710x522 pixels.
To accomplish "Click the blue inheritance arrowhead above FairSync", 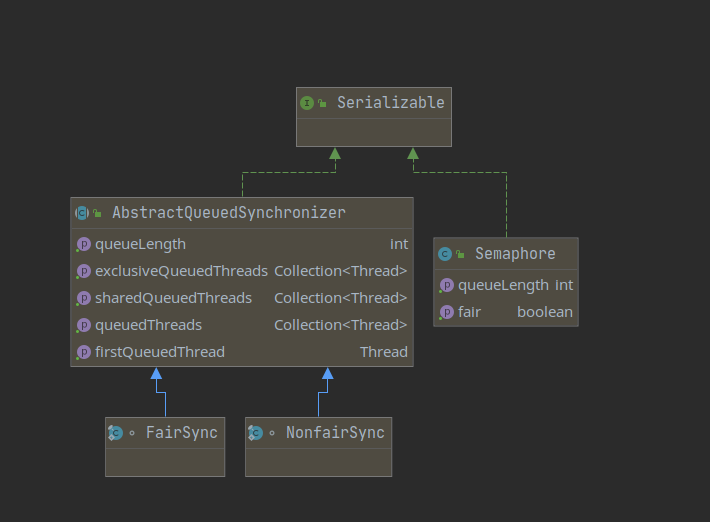I will click(x=156, y=374).
